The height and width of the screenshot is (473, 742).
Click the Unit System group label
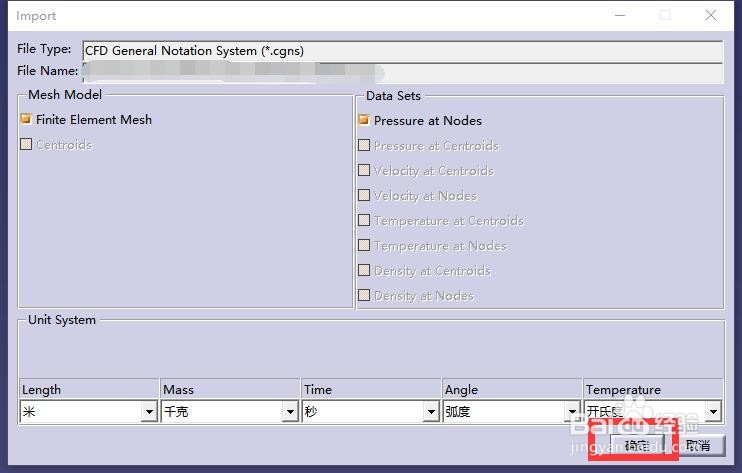tap(62, 320)
